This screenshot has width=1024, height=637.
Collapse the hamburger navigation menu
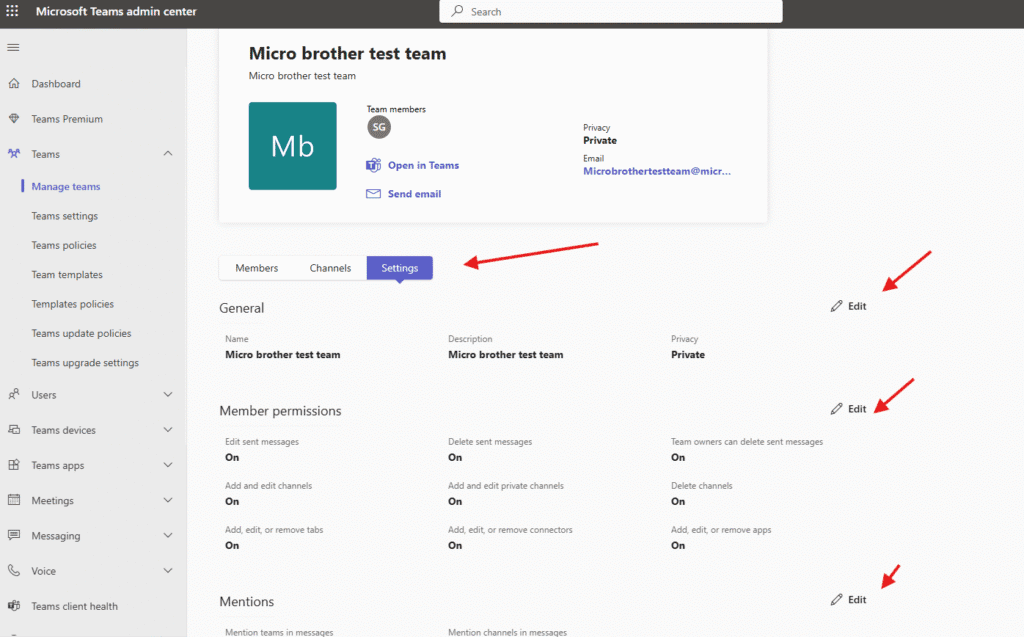(13, 48)
